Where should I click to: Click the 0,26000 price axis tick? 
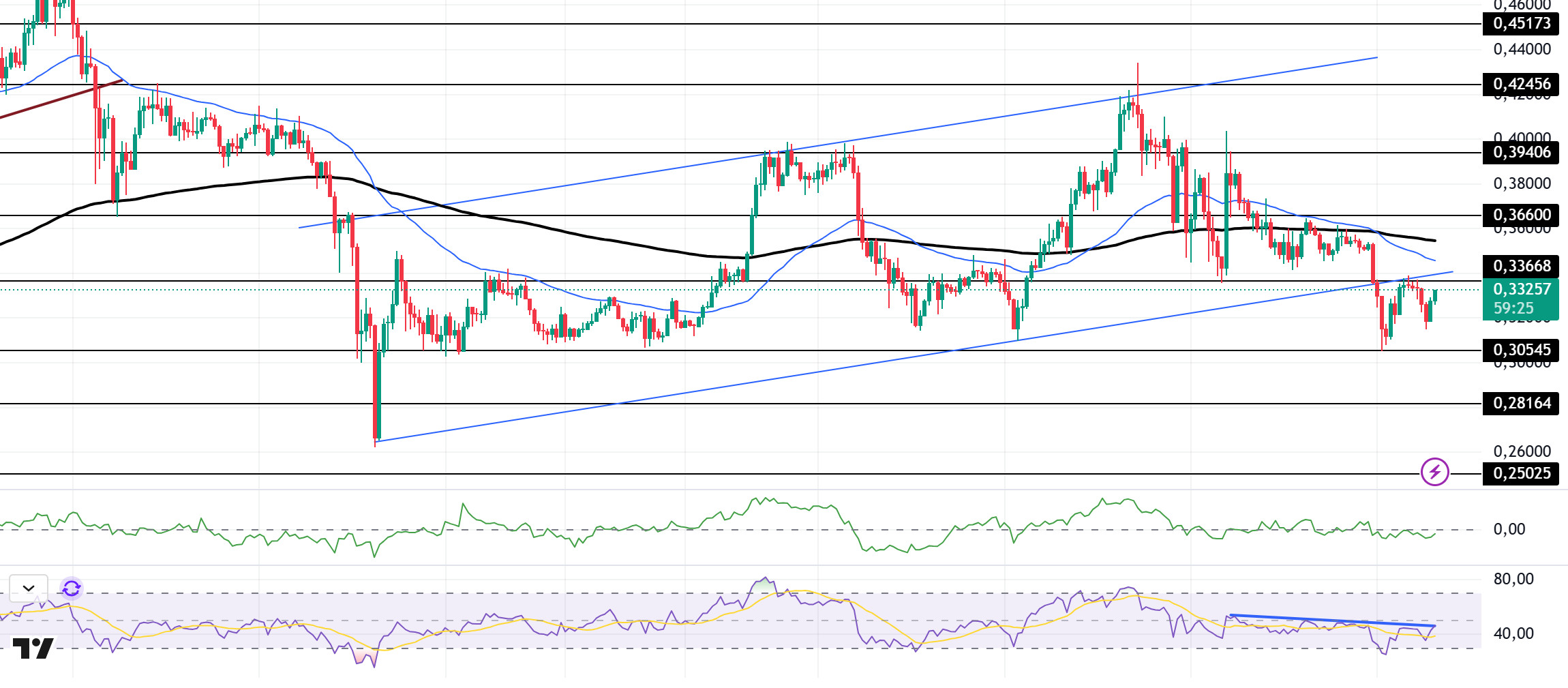pyautogui.click(x=1522, y=451)
